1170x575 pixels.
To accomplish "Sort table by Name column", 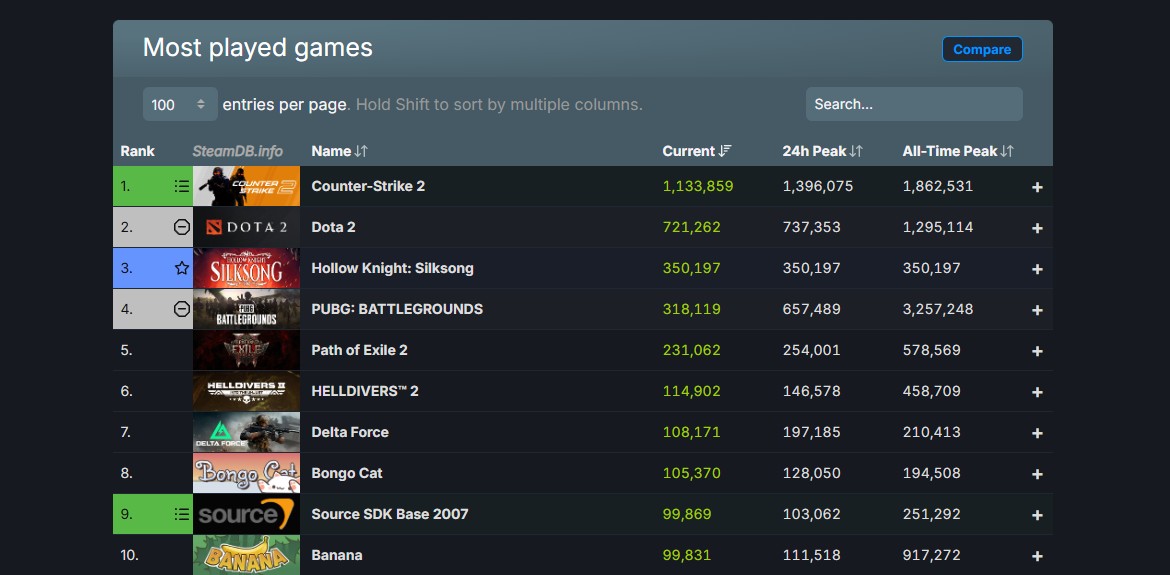I will (340, 151).
